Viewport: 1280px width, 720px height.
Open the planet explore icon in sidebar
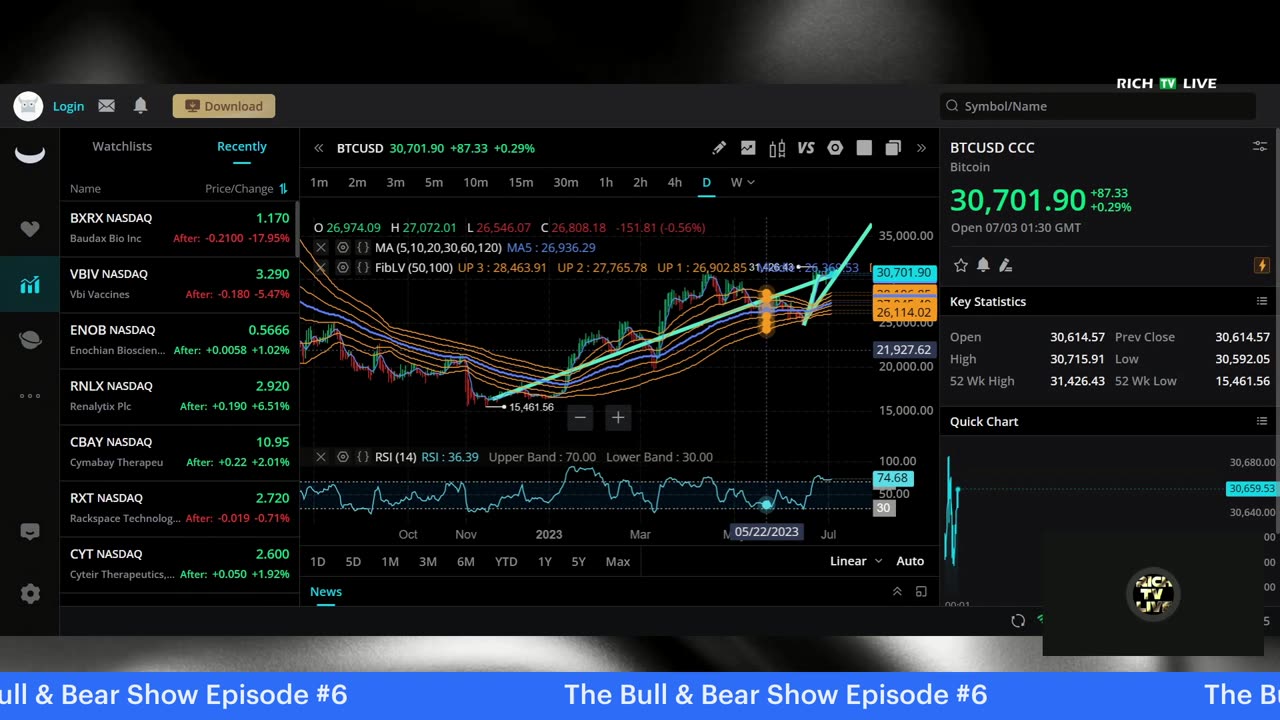30,340
